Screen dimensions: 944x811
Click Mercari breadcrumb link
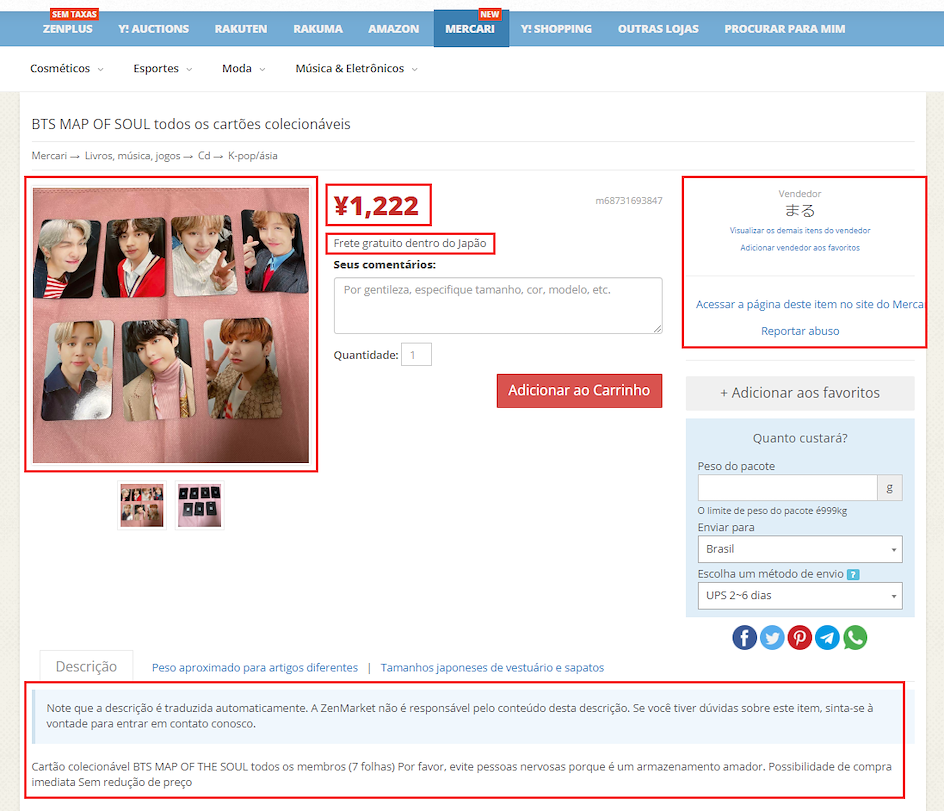[x=49, y=156]
